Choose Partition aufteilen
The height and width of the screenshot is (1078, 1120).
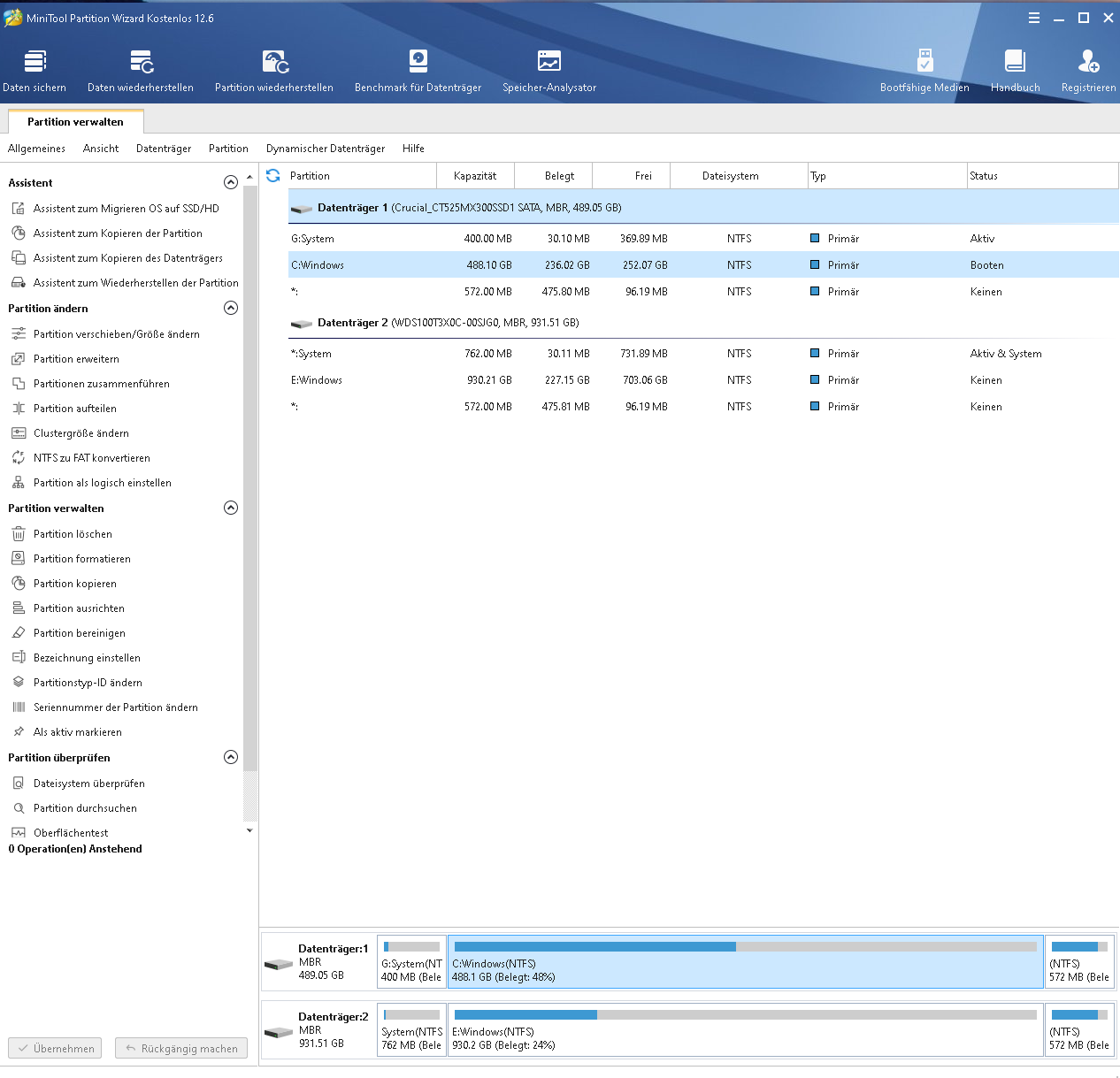pyautogui.click(x=74, y=409)
